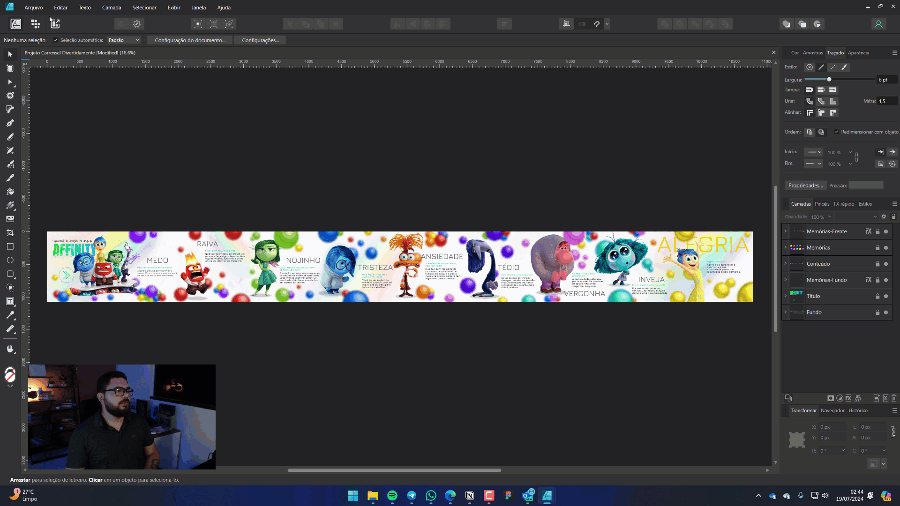This screenshot has width=900, height=506.
Task: Open the layer blend mode dropdown
Action: tap(856, 217)
